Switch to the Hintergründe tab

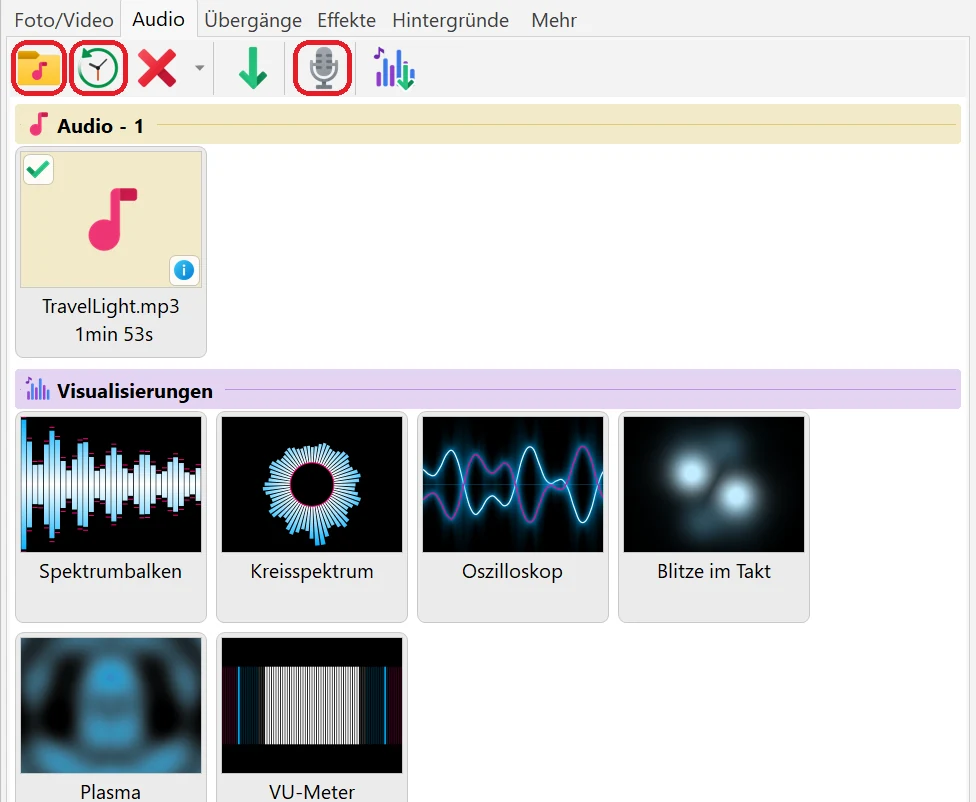451,20
